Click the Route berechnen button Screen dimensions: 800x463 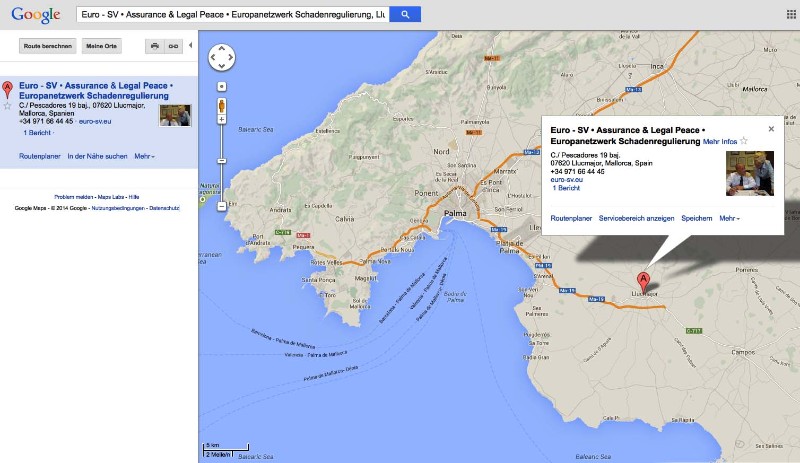click(47, 46)
